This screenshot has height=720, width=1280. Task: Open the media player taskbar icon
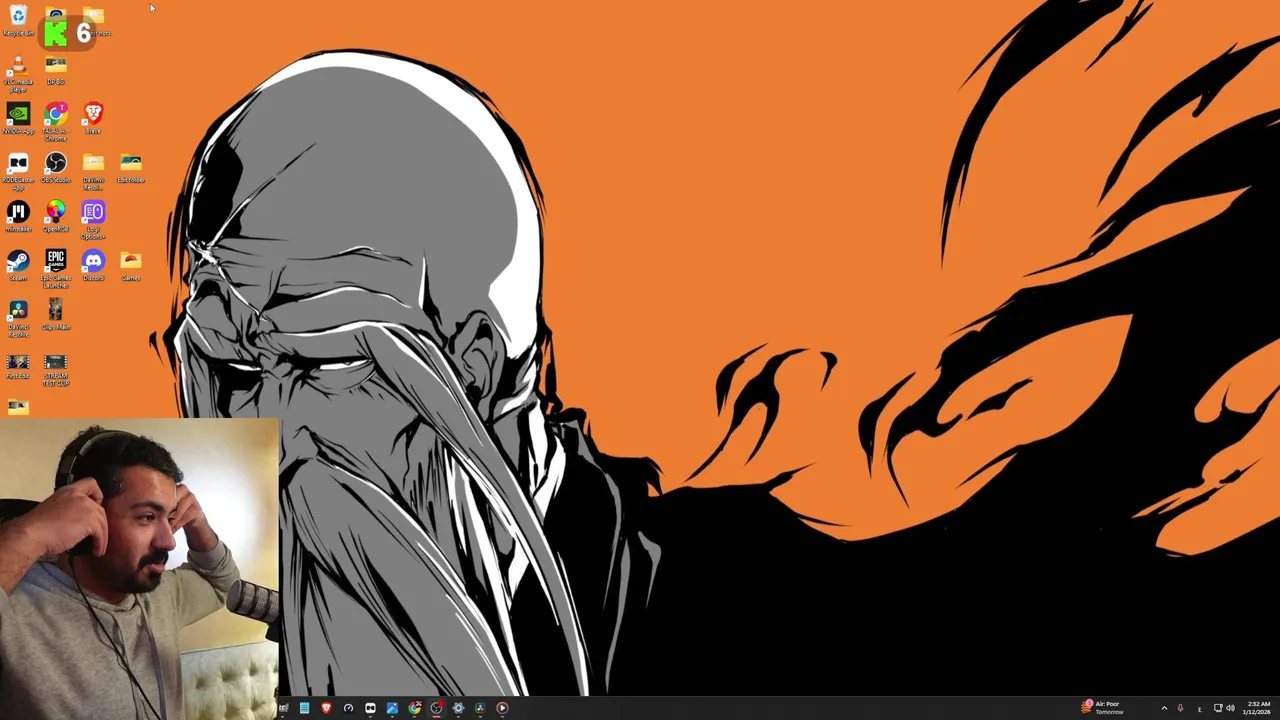click(502, 708)
